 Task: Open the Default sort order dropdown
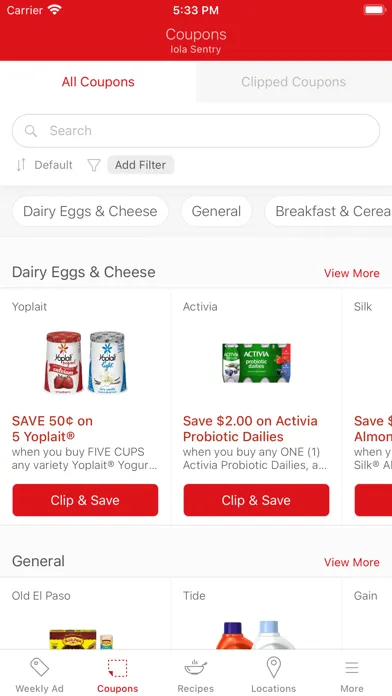[53, 165]
